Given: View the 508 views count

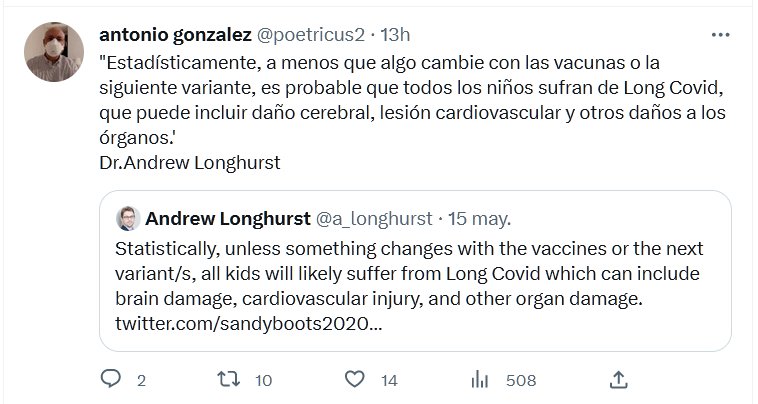Looking at the screenshot, I should 521,380.
